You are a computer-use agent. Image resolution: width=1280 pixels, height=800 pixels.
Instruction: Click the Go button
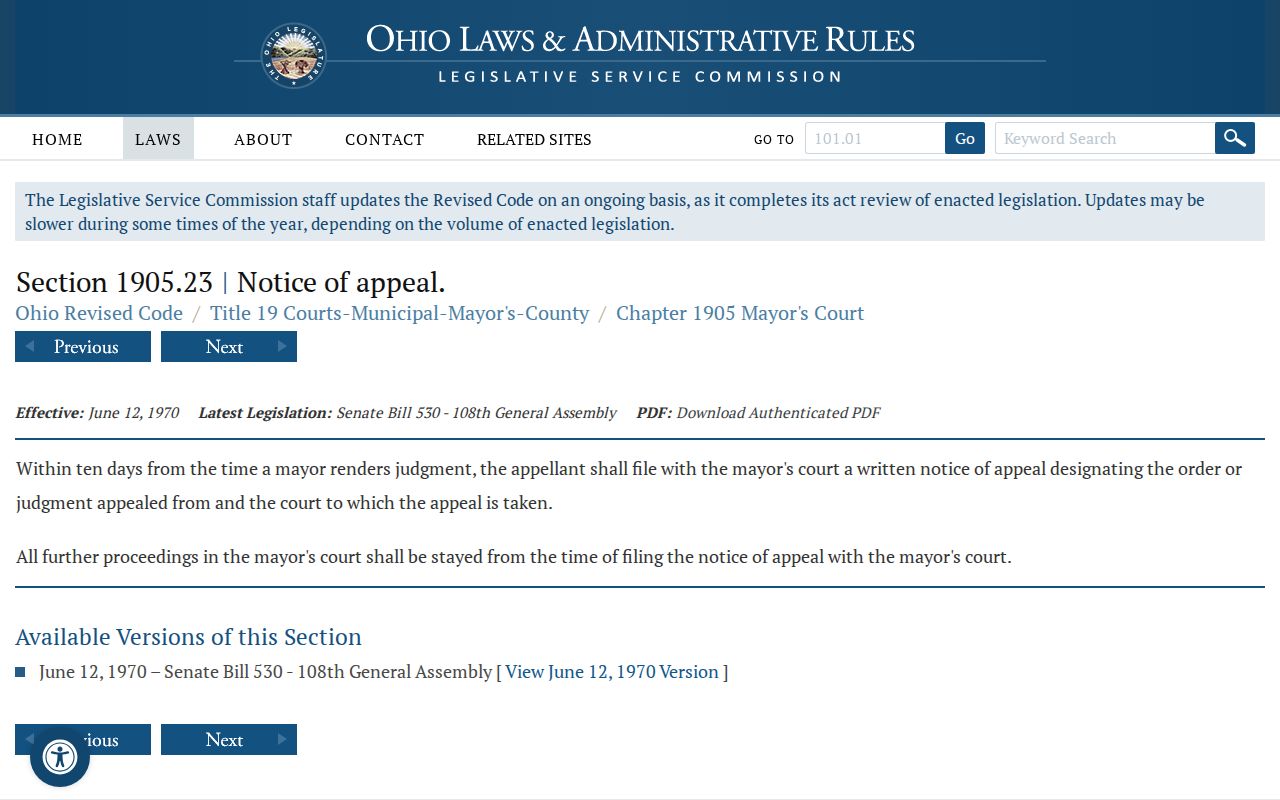(x=965, y=138)
